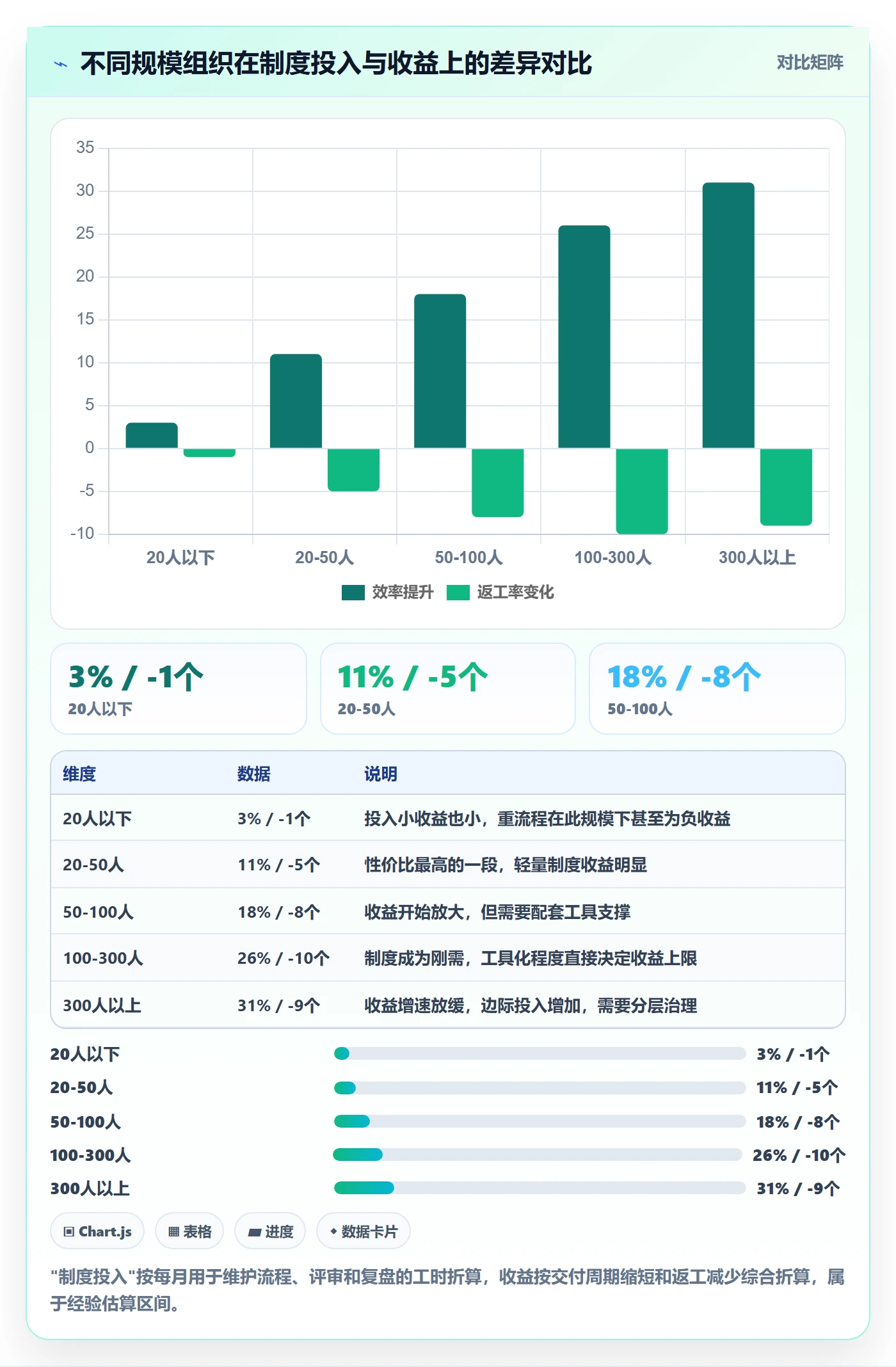The height and width of the screenshot is (1367, 896).
Task: Click the 100-300人 rework-rate bar in chart
Action: (x=642, y=491)
